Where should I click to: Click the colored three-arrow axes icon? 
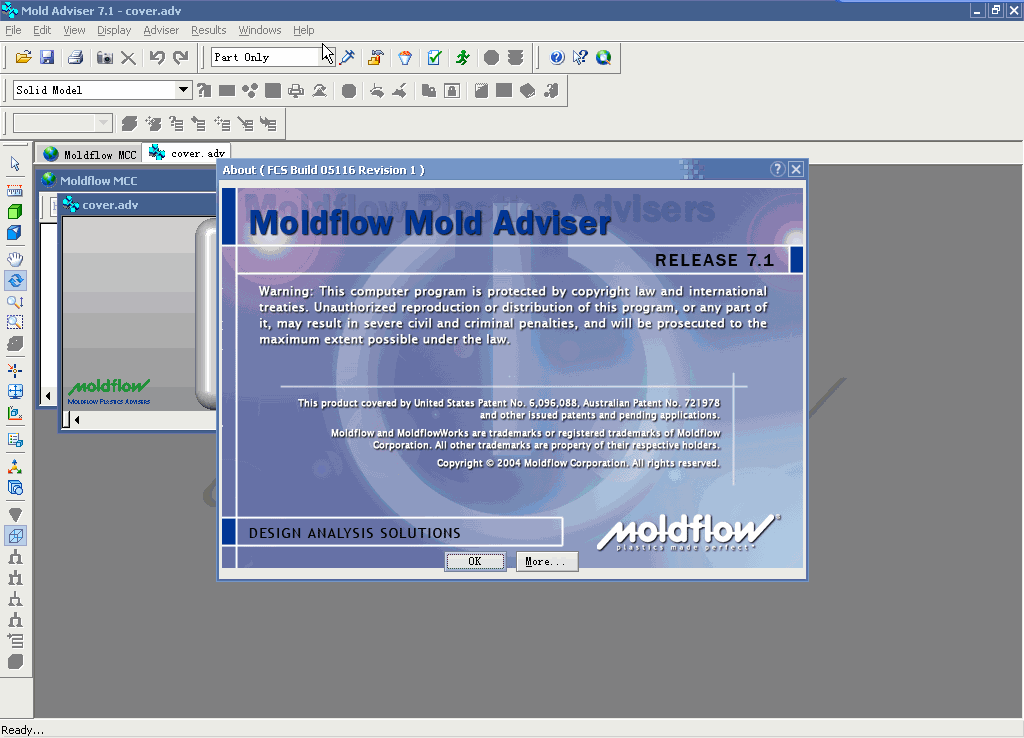tap(15, 467)
